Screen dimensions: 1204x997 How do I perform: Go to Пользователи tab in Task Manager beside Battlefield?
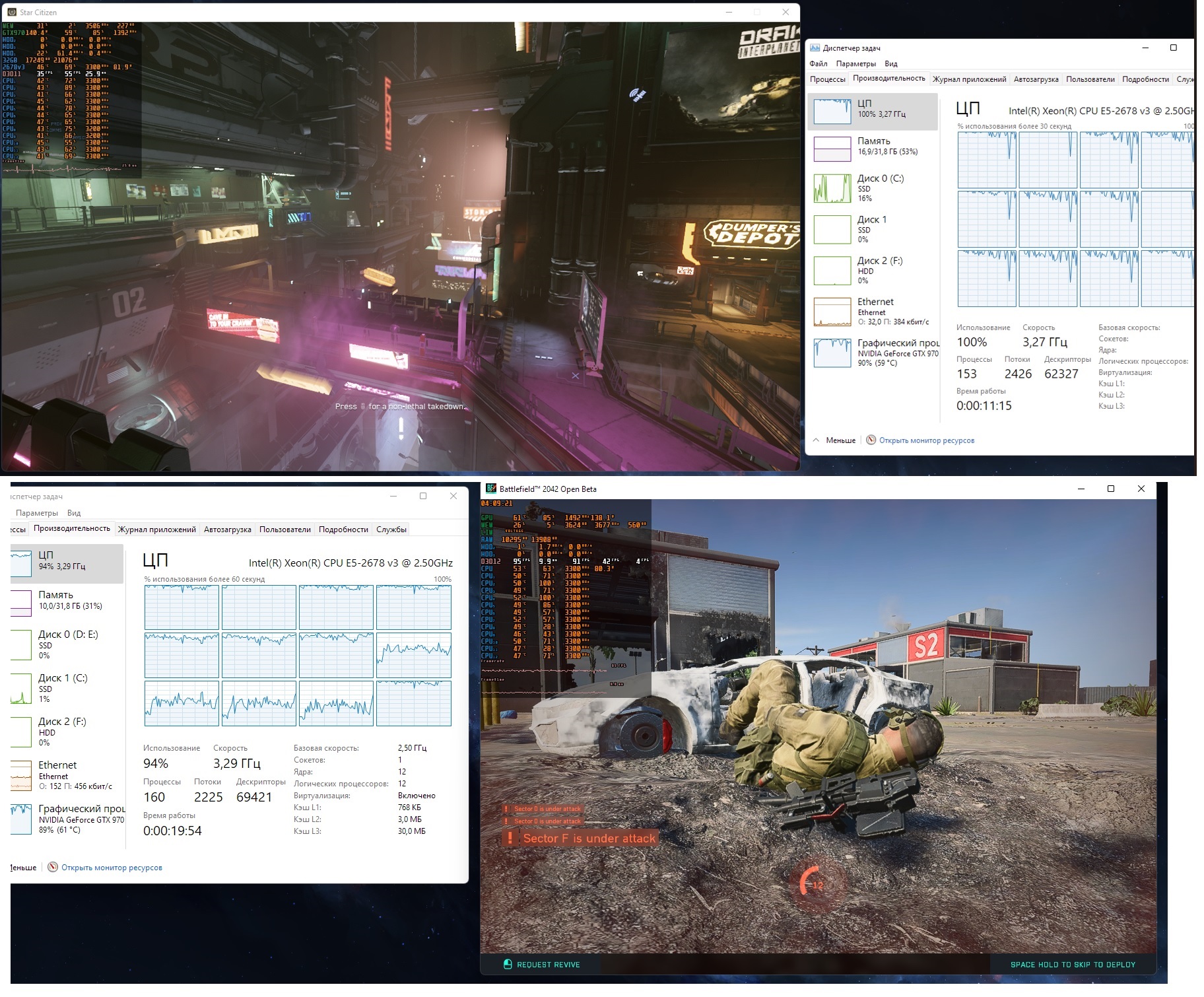285,530
